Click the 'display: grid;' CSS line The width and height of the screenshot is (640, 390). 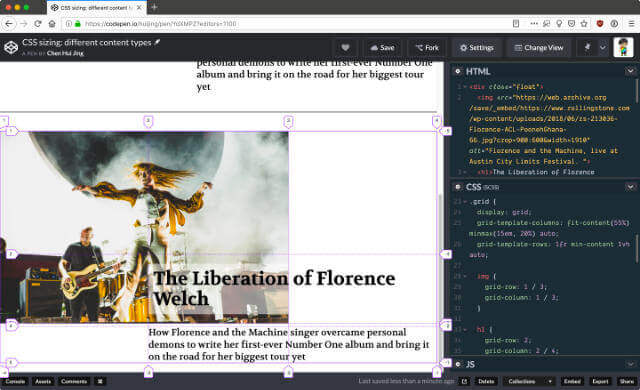504,212
